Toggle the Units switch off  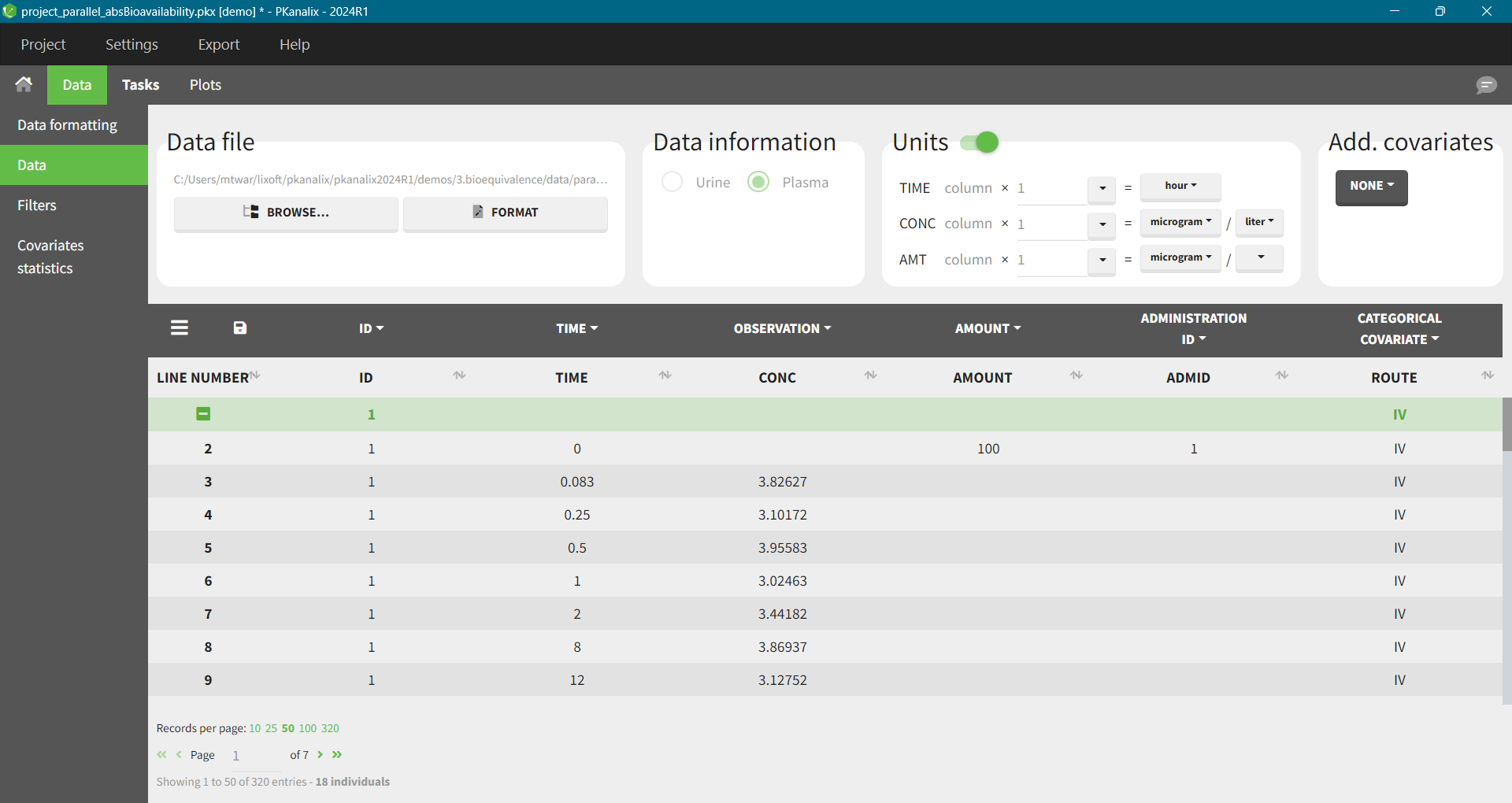pos(979,142)
